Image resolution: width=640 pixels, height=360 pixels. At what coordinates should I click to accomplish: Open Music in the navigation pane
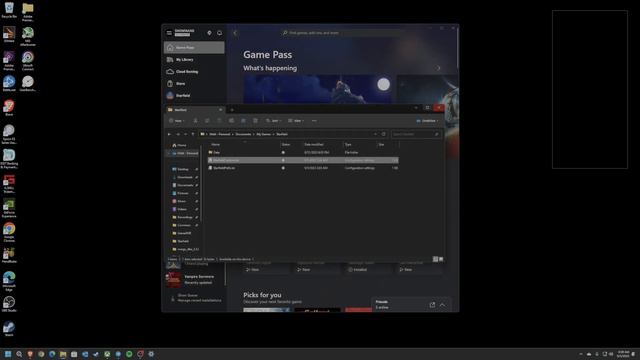tap(182, 201)
